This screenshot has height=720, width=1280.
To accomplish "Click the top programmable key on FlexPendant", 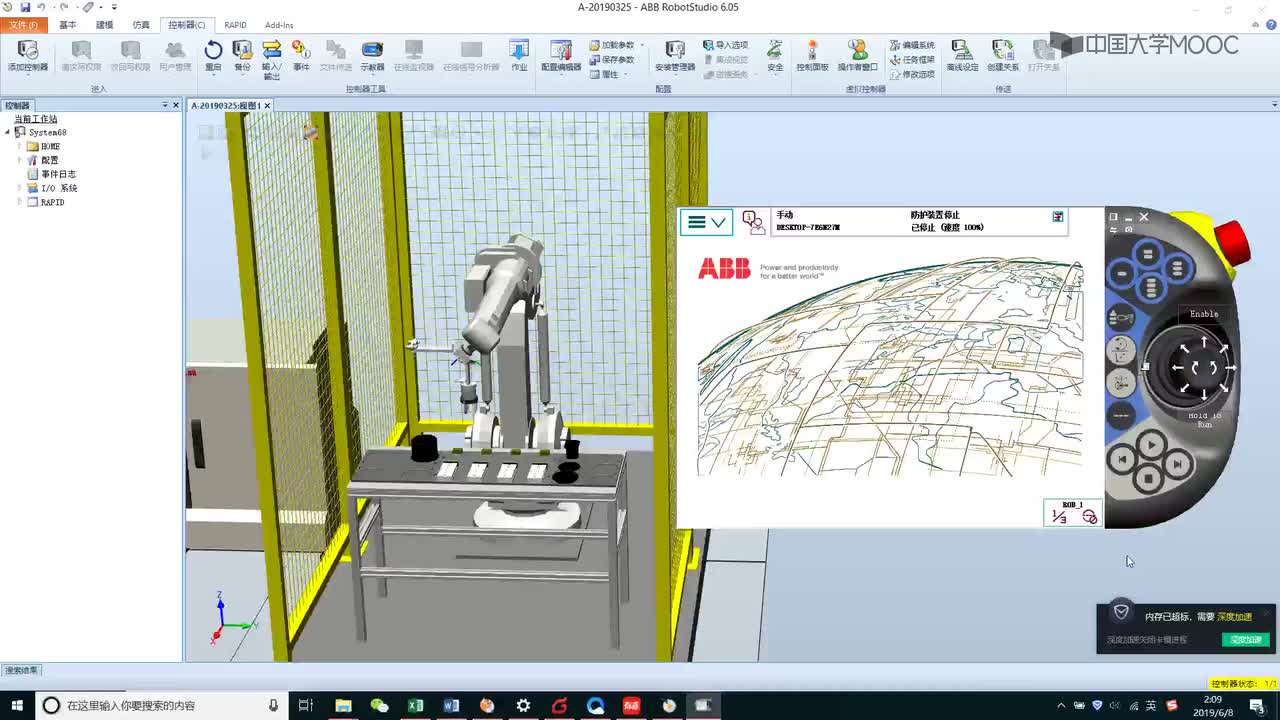I will pyautogui.click(x=1148, y=254).
